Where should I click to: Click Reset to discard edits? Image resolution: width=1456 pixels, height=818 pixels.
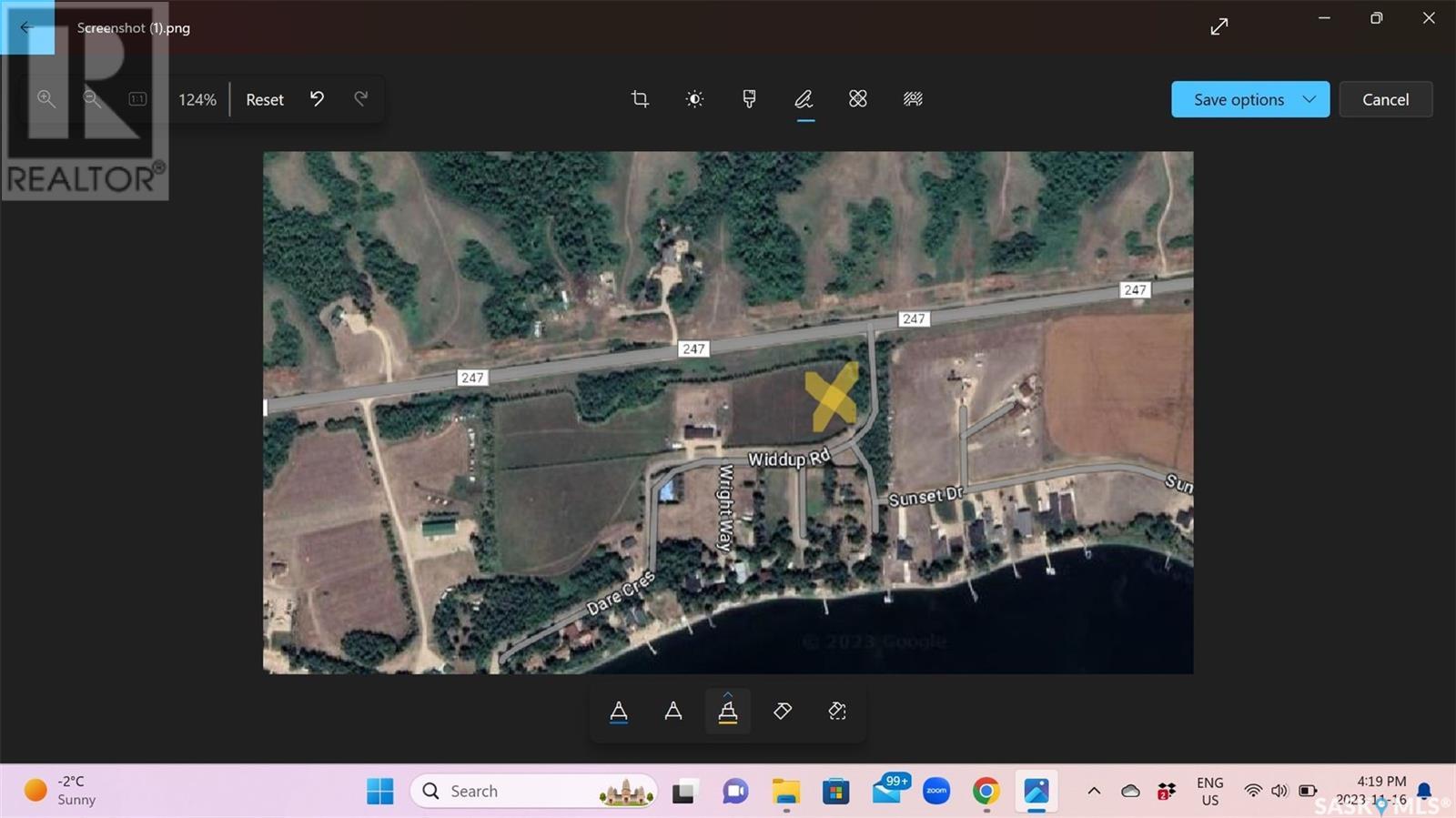click(265, 100)
